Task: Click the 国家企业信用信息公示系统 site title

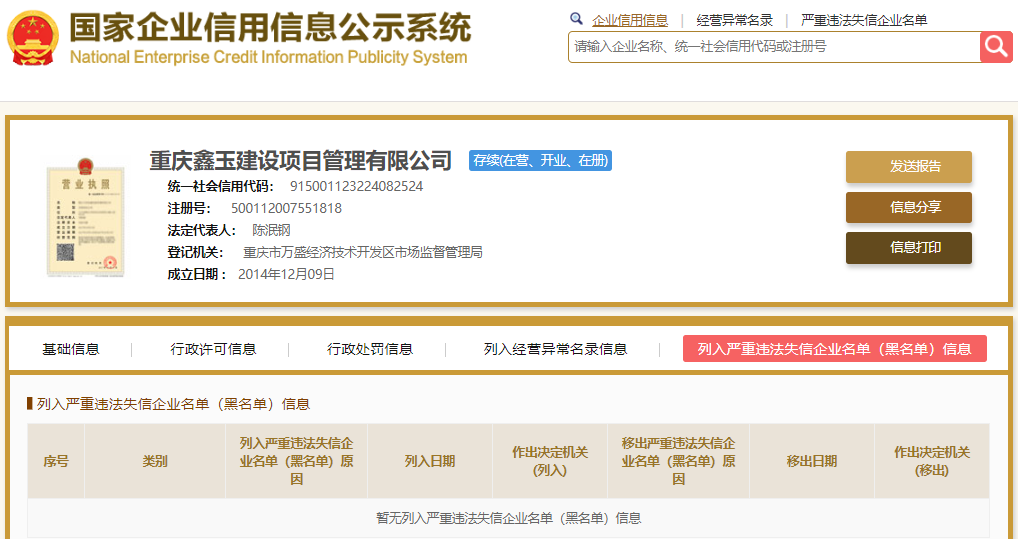Action: 270,27
